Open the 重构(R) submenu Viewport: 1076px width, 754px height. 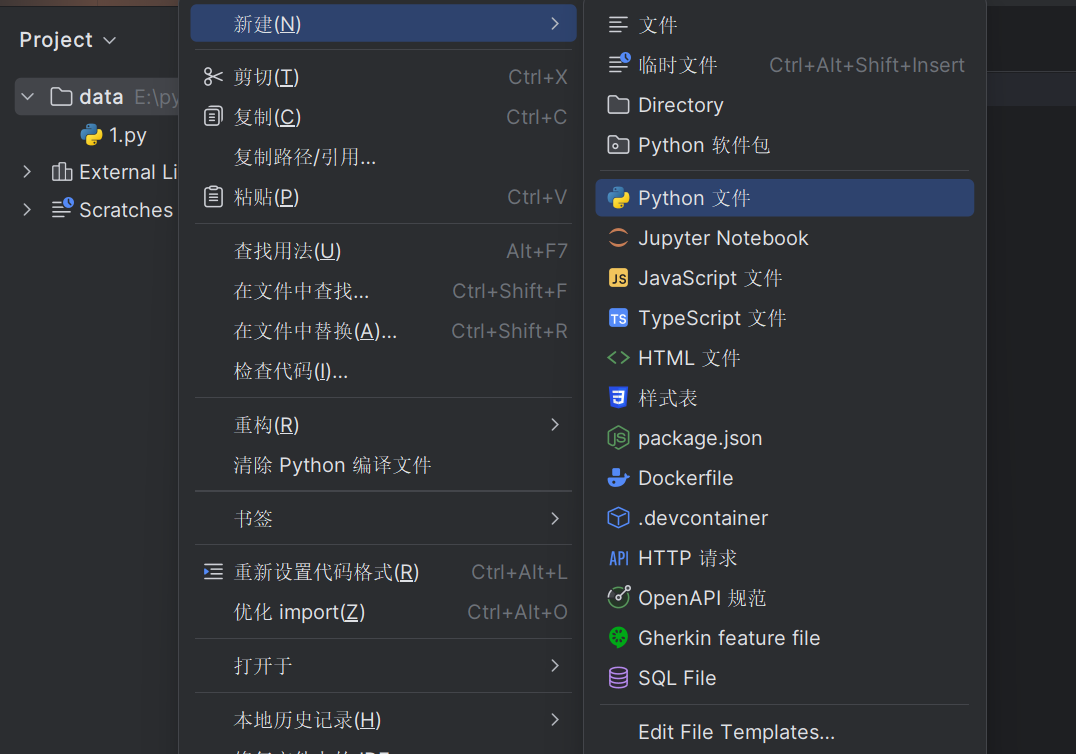click(x=383, y=425)
